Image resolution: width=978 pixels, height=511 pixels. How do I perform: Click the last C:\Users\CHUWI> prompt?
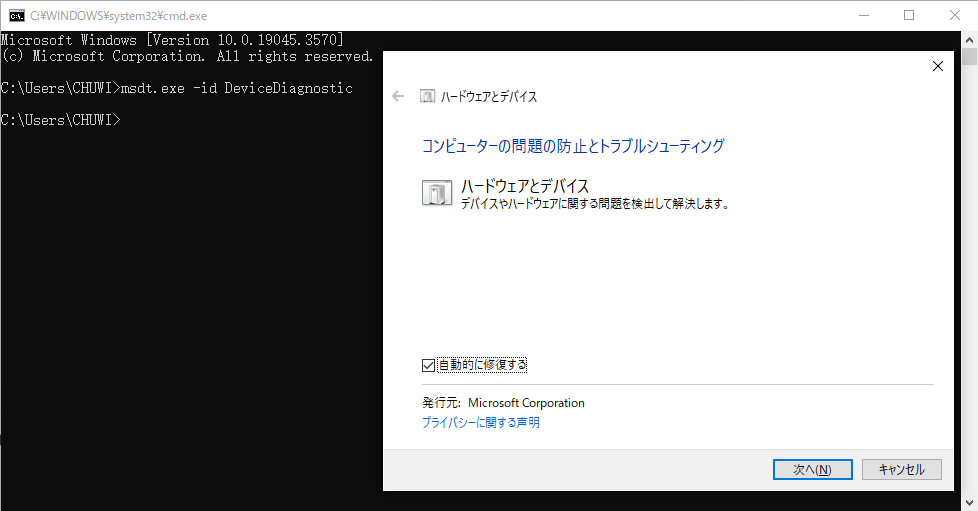tap(61, 120)
